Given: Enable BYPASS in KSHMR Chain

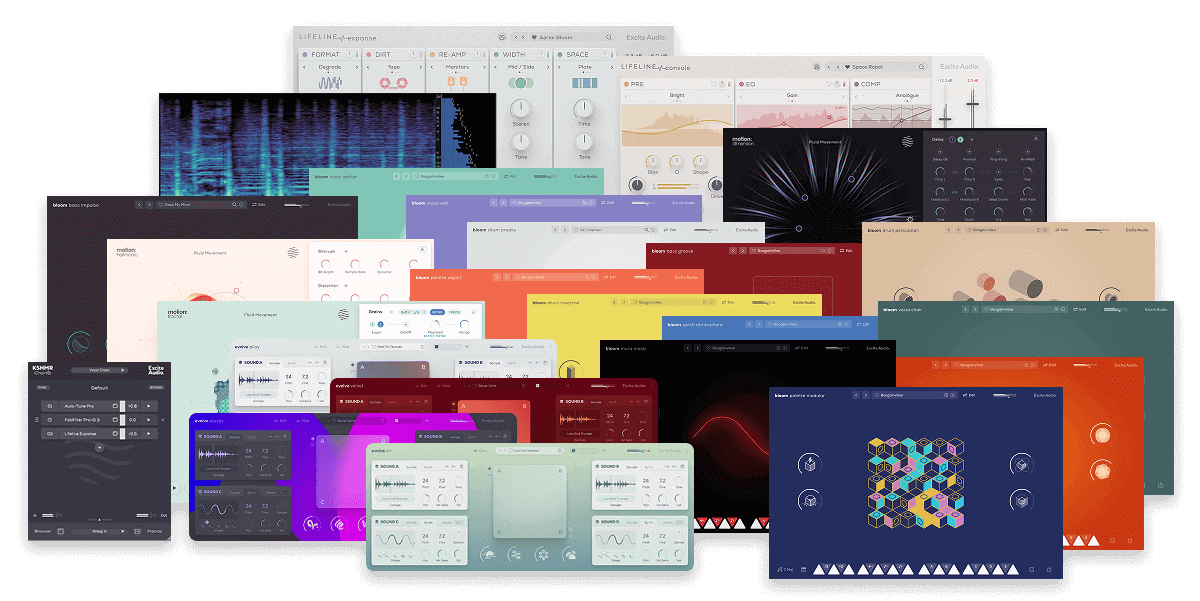Looking at the screenshot, I should (155, 388).
